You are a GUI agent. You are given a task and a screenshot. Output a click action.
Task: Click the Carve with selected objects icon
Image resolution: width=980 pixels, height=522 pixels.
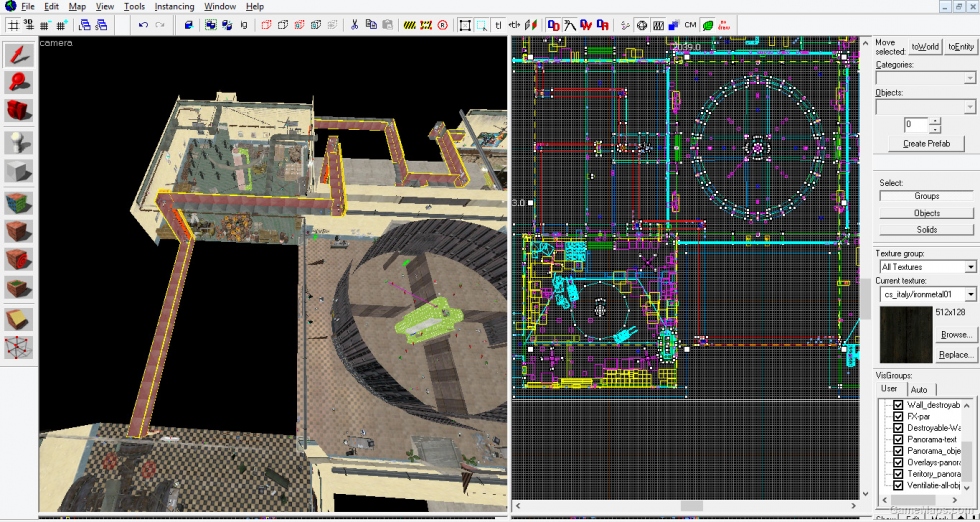(x=189, y=25)
